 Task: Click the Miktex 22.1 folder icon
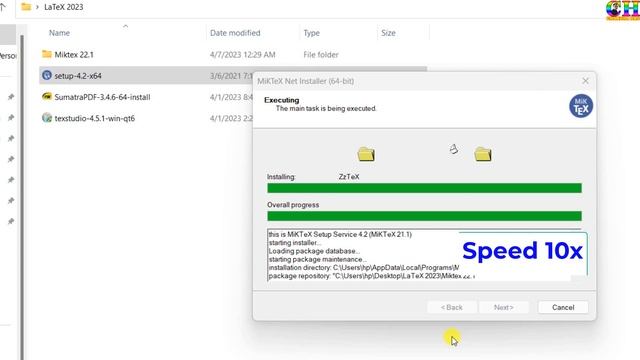pos(47,54)
